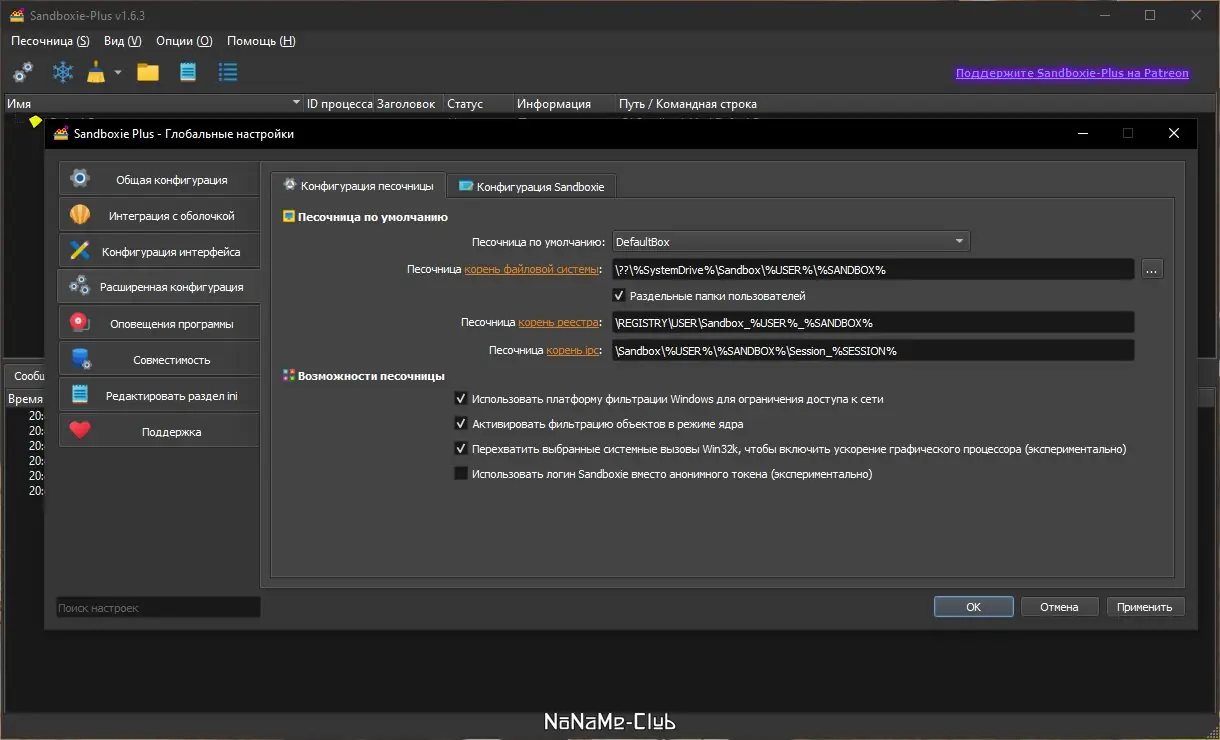Screen dimensions: 1220x740
Task: Switch to Конфигурация песочницы tab
Action: click(358, 185)
